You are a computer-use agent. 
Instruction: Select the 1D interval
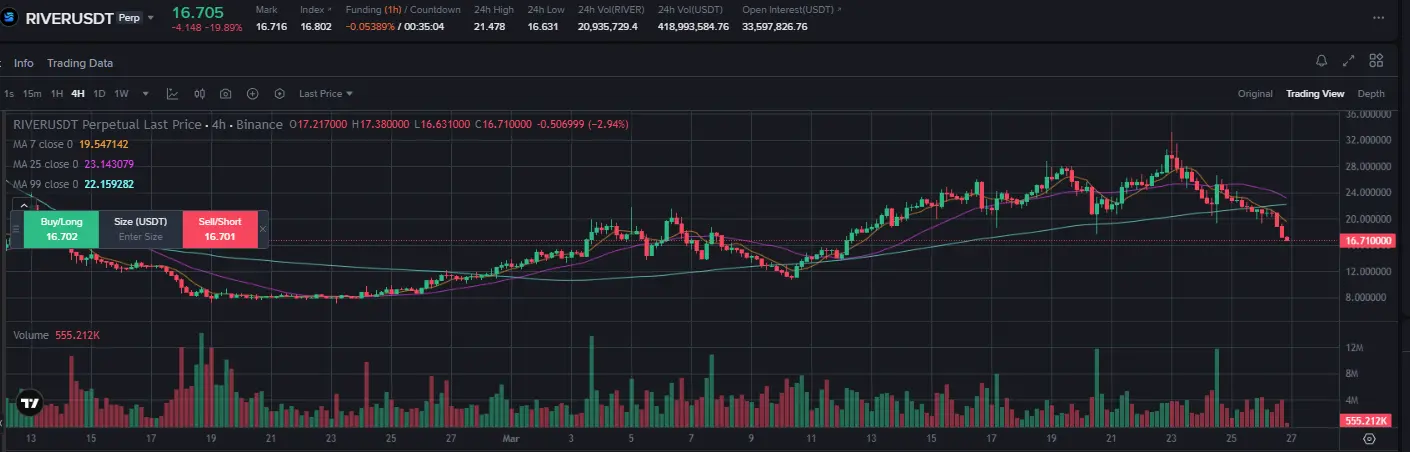pyautogui.click(x=99, y=94)
